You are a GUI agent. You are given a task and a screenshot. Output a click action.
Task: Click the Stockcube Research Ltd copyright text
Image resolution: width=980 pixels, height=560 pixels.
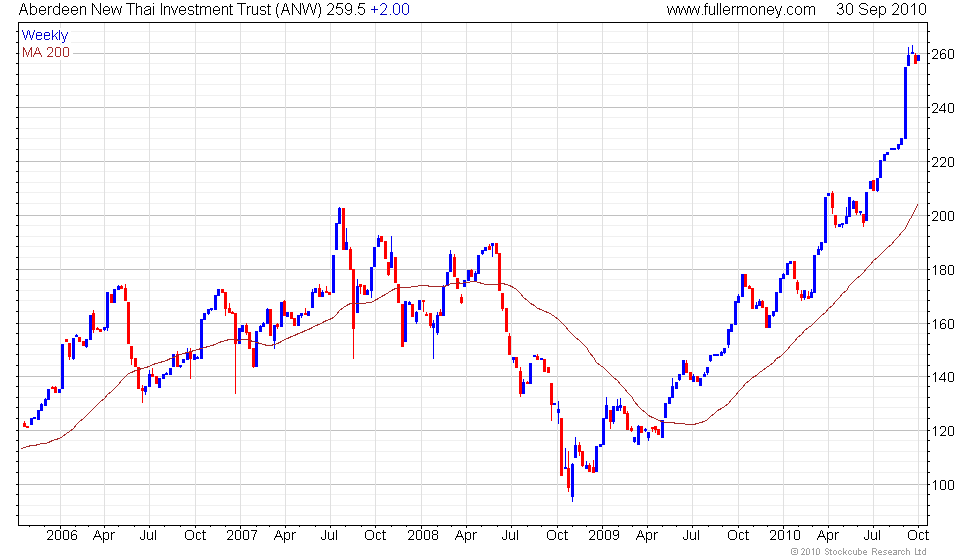859,552
